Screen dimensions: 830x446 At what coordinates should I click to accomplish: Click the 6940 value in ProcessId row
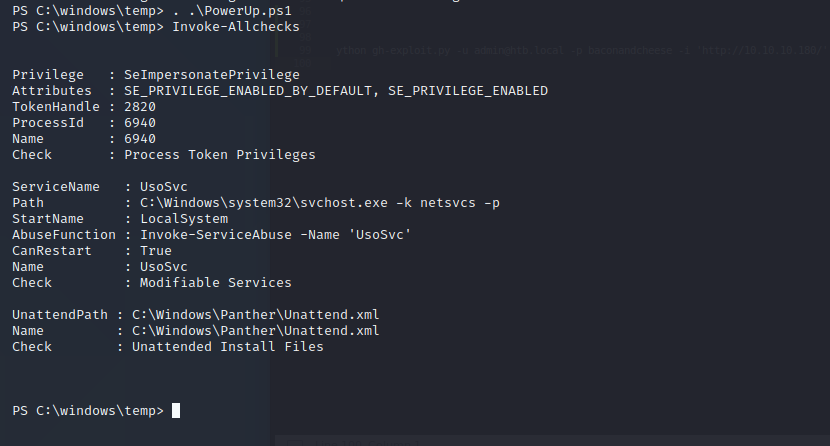(140, 123)
